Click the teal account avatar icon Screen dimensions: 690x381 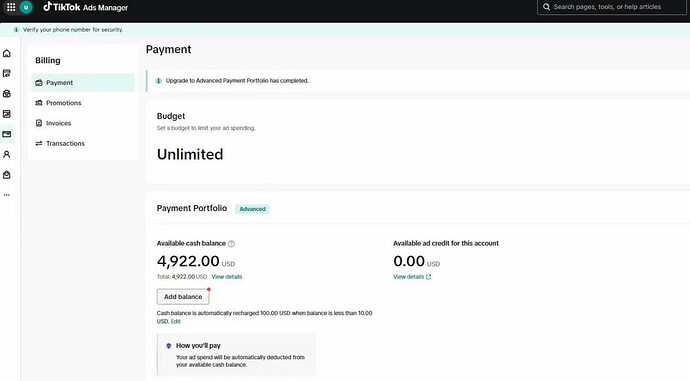pyautogui.click(x=26, y=7)
